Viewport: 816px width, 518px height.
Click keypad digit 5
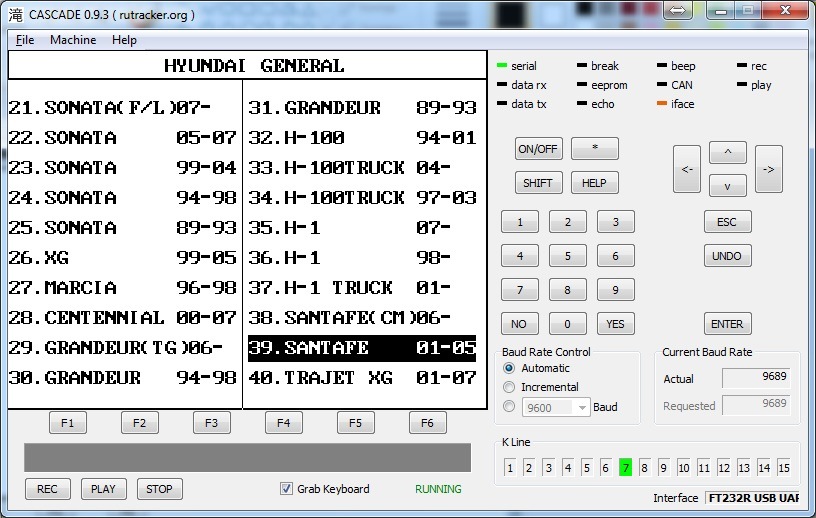point(567,256)
